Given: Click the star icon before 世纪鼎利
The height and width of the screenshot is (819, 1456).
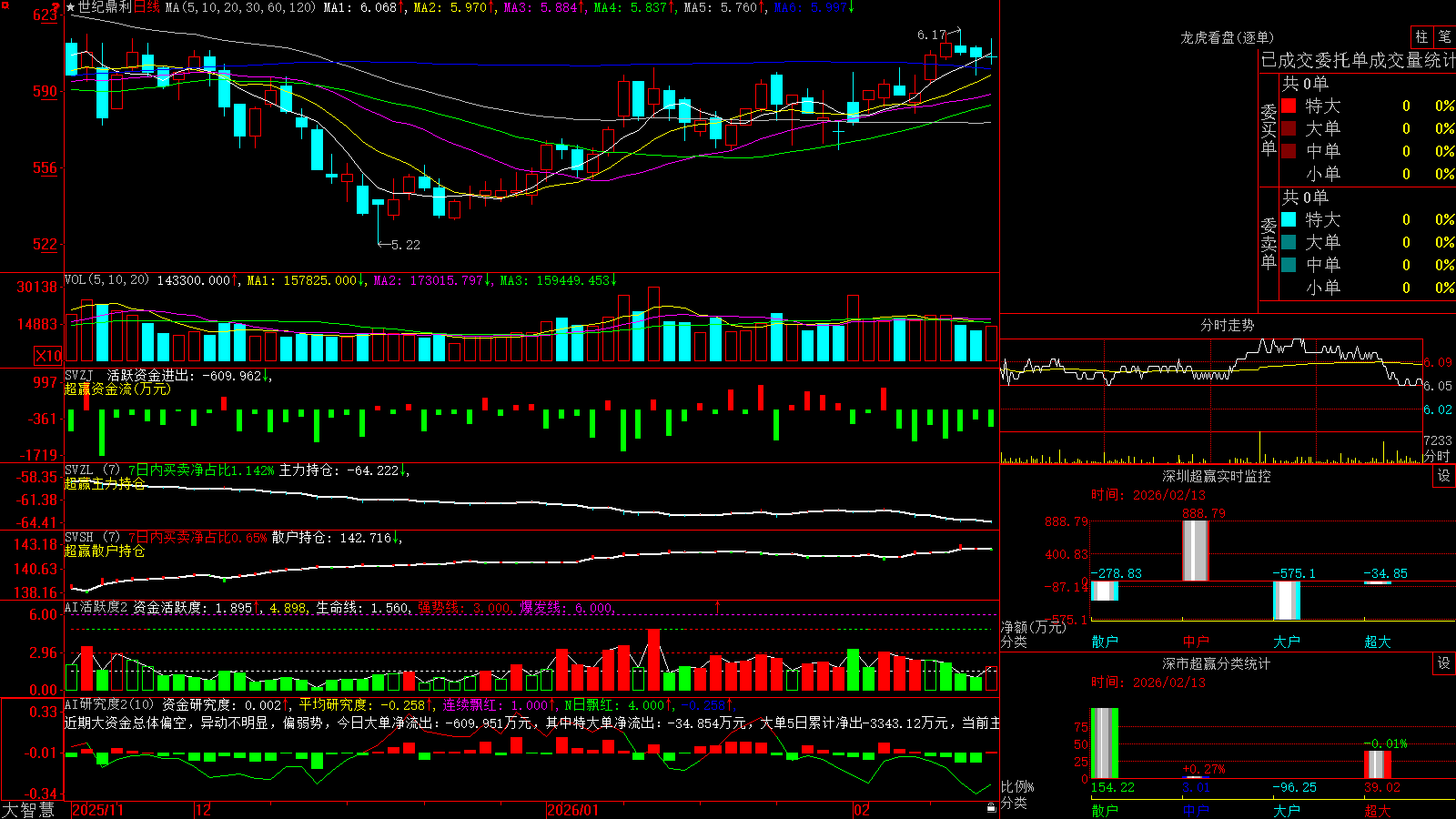Looking at the screenshot, I should 71,7.
